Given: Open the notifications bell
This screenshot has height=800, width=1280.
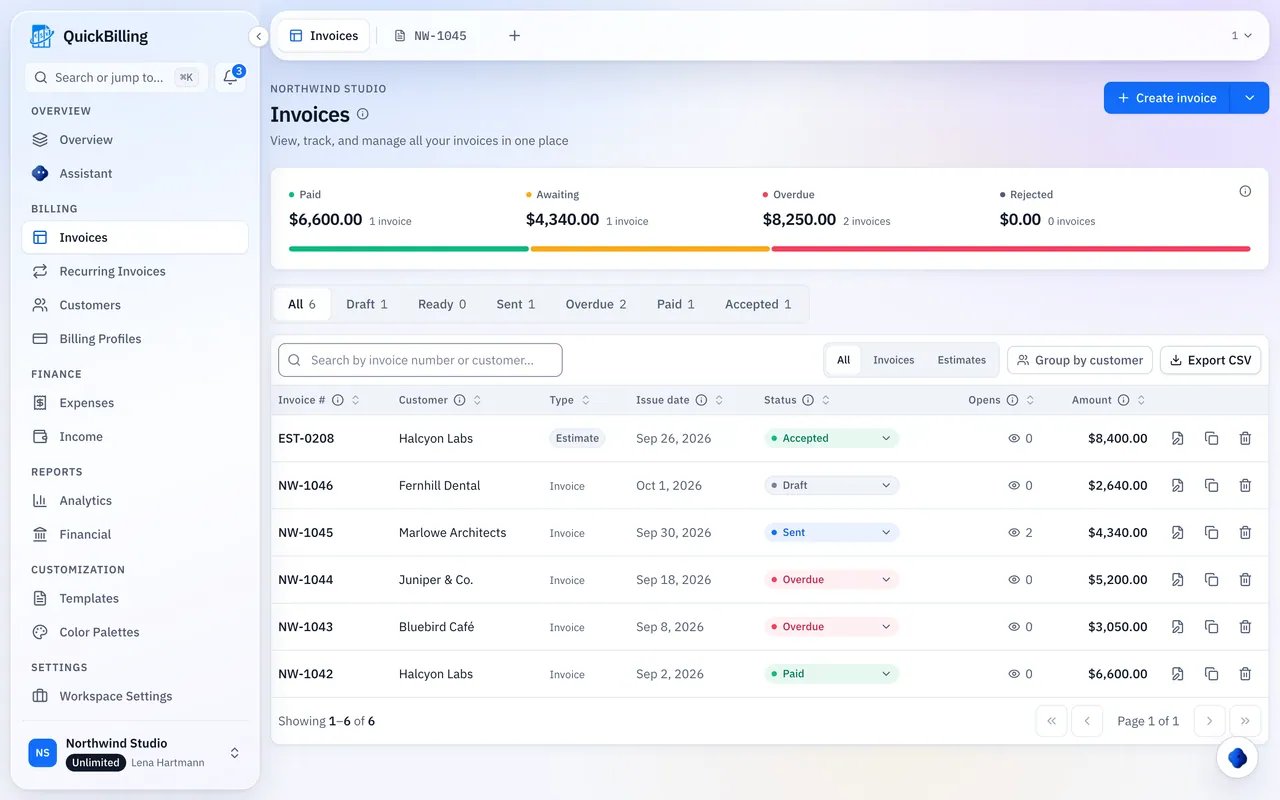Looking at the screenshot, I should tap(230, 78).
